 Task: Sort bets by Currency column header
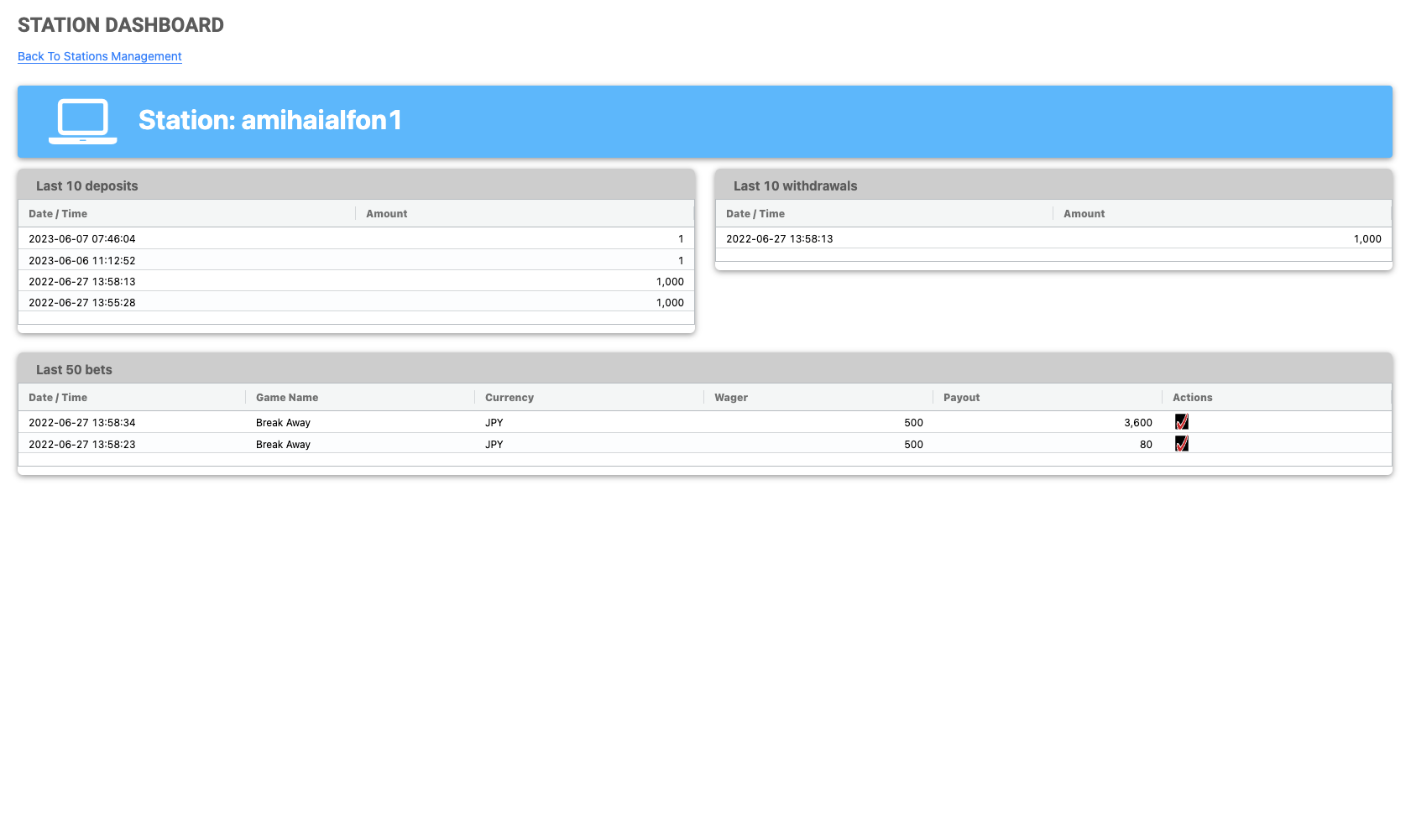pyautogui.click(x=509, y=398)
